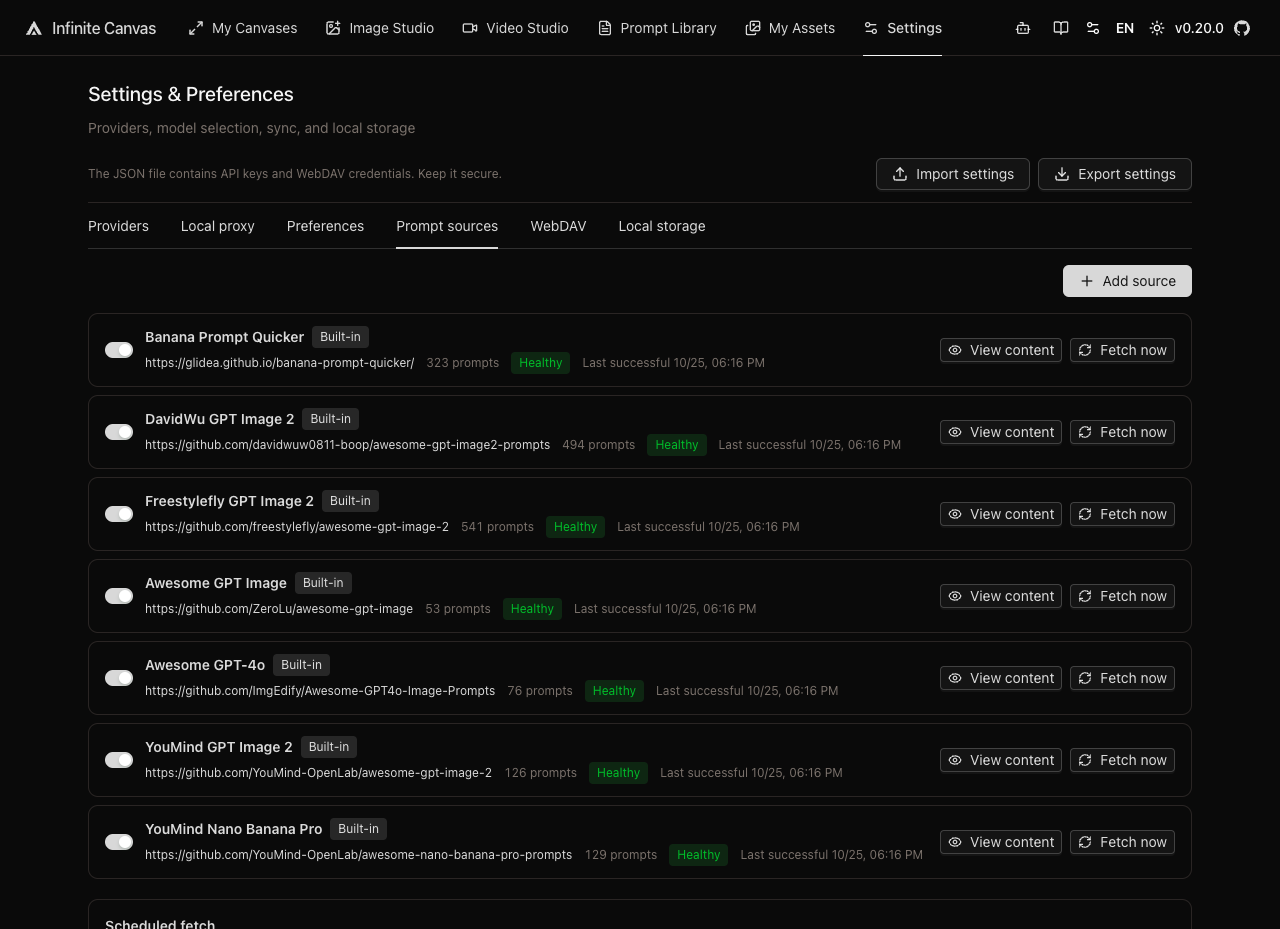
Task: Open the AI assistant robot icon
Action: click(1023, 28)
